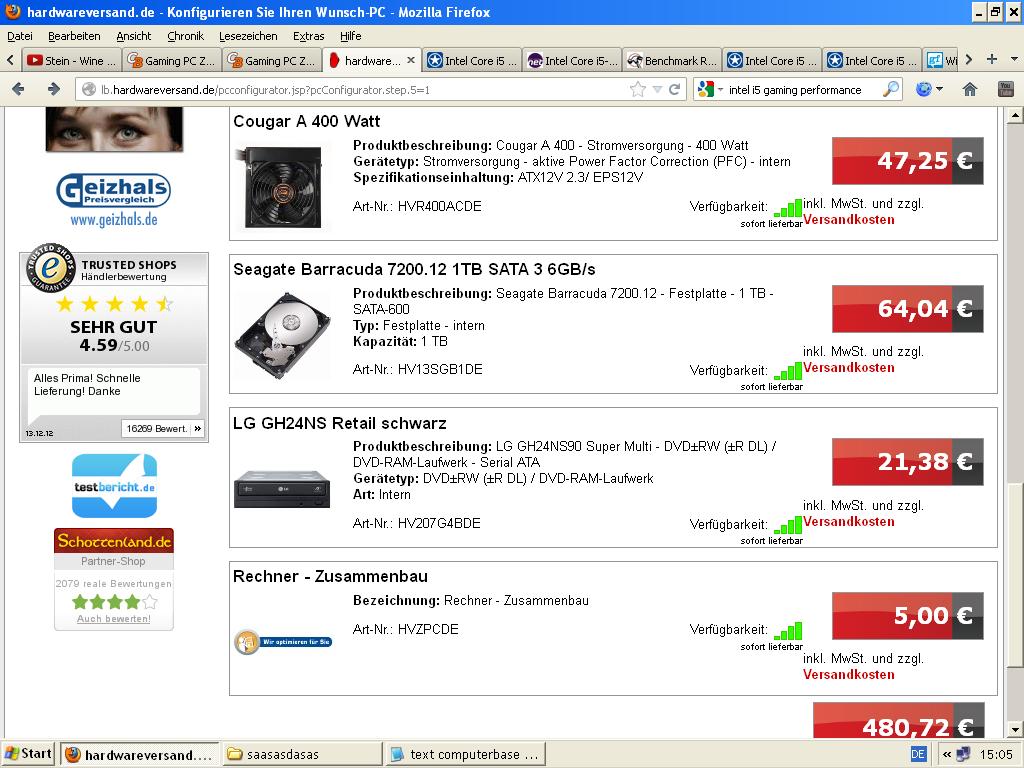Open the Bearbeiten menu
This screenshot has width=1024, height=768.
coord(74,36)
